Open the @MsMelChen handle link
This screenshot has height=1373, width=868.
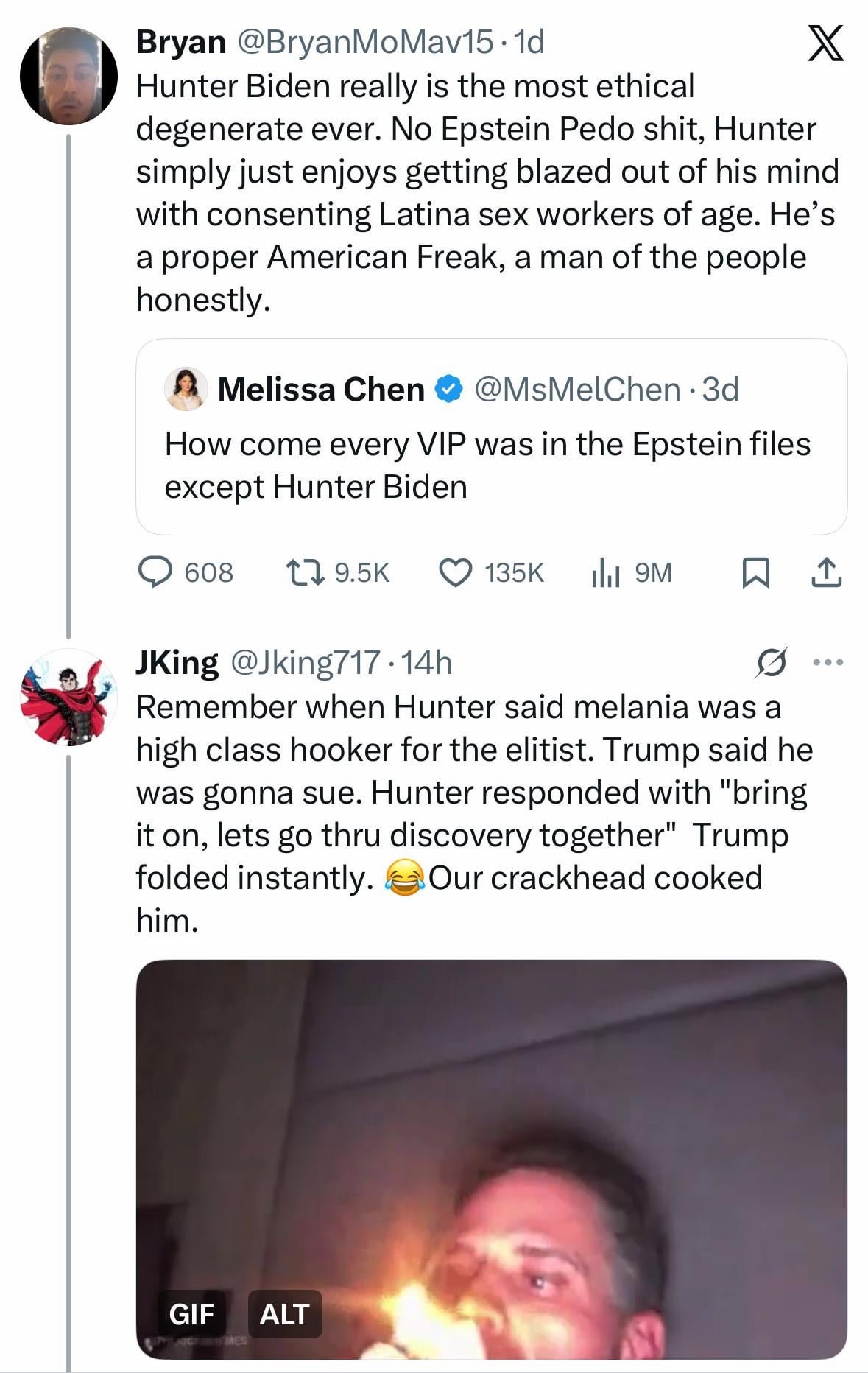pyautogui.click(x=577, y=389)
